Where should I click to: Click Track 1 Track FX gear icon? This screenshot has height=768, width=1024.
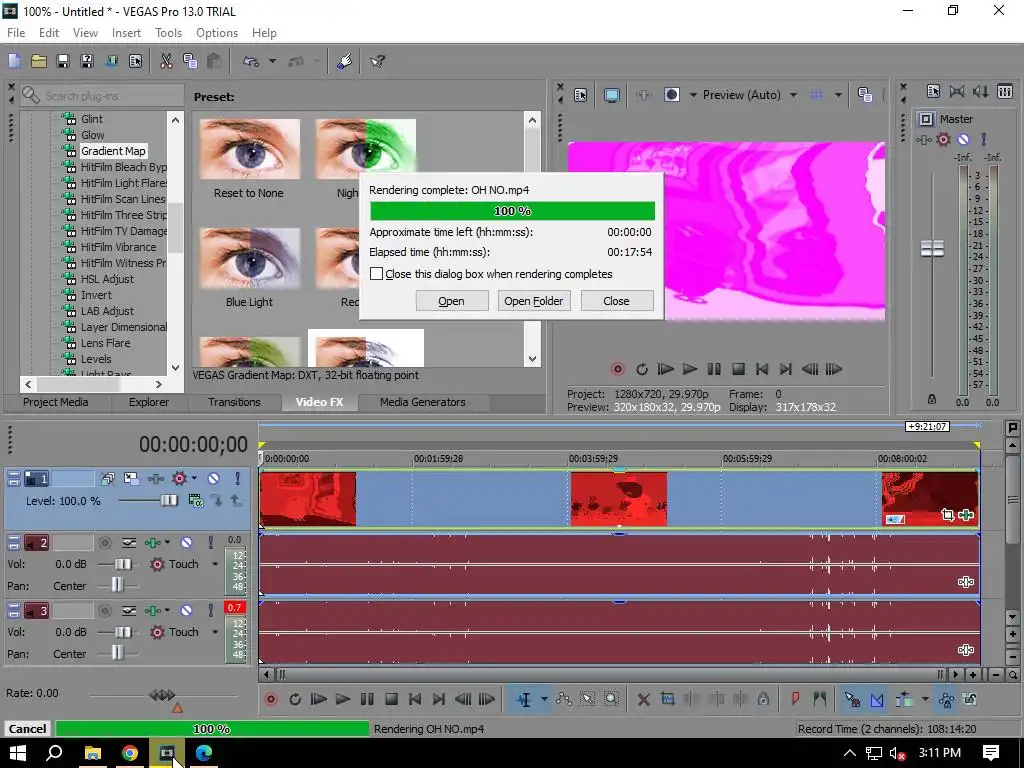point(179,479)
